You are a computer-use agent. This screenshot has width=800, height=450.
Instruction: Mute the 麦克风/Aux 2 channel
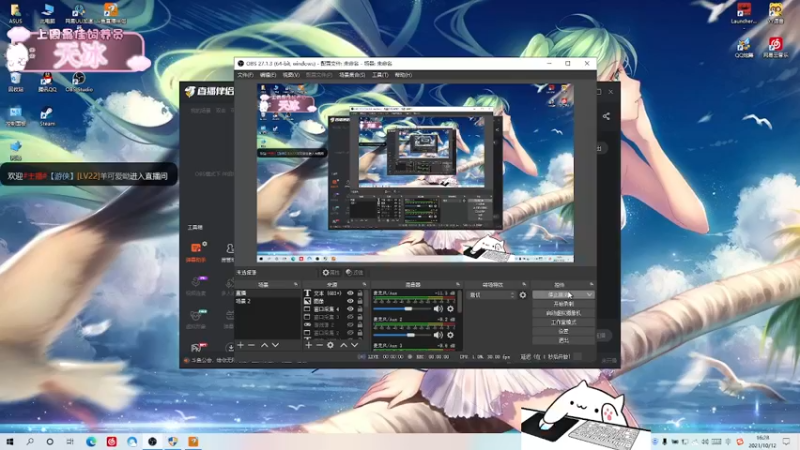[x=438, y=335]
